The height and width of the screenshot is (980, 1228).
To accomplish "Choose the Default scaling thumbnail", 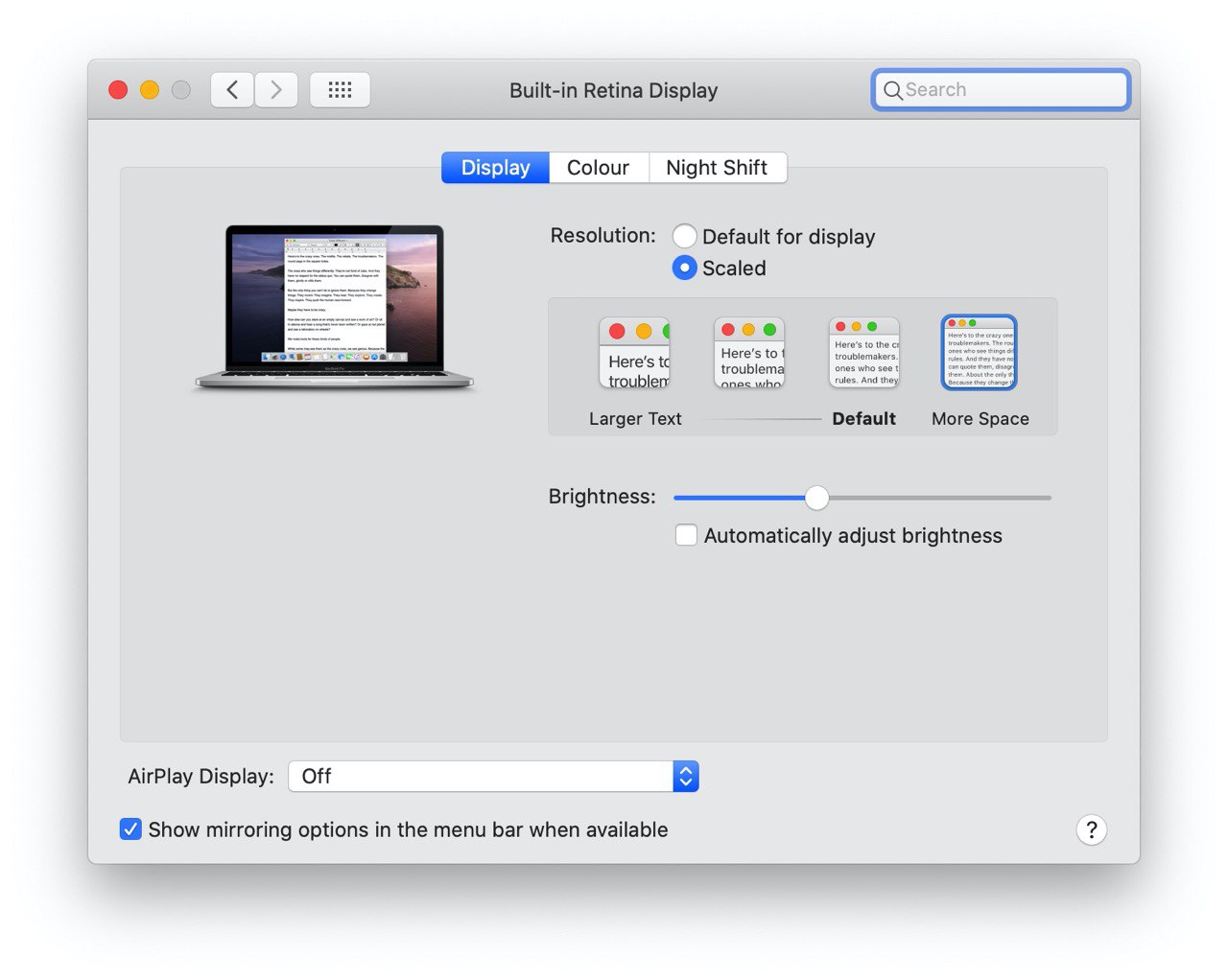I will (x=864, y=353).
